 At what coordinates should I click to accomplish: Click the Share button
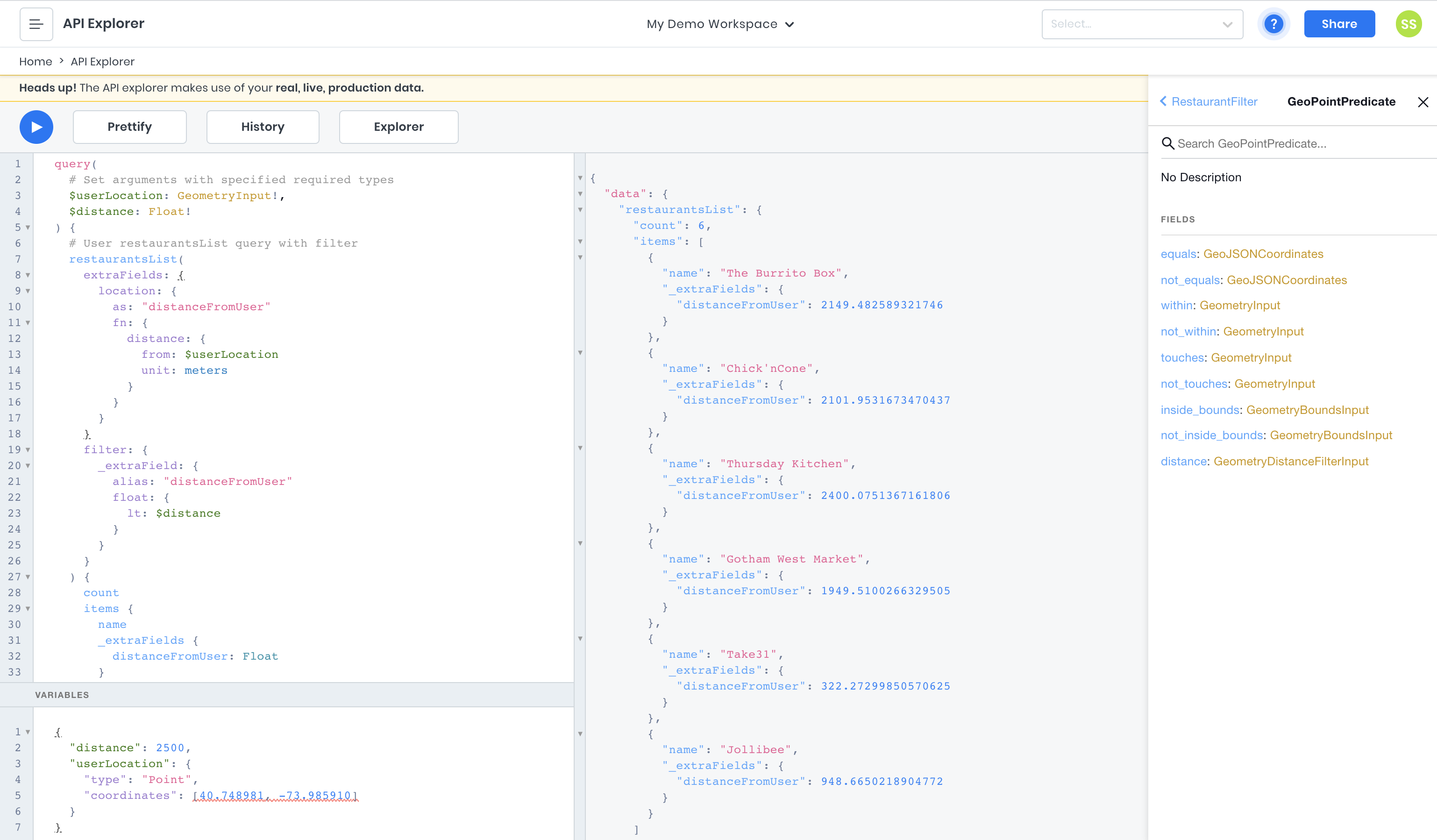[x=1339, y=23]
